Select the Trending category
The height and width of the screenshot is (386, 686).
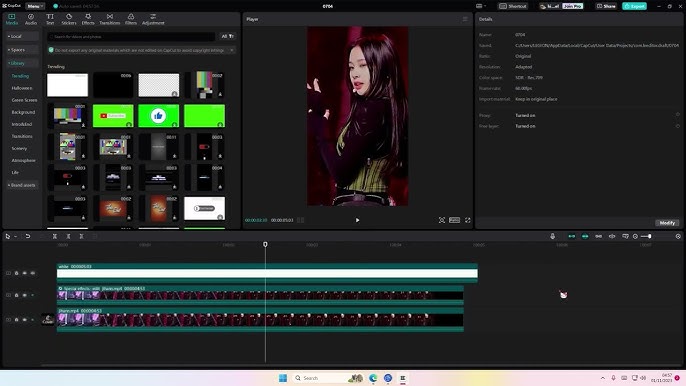pos(20,76)
